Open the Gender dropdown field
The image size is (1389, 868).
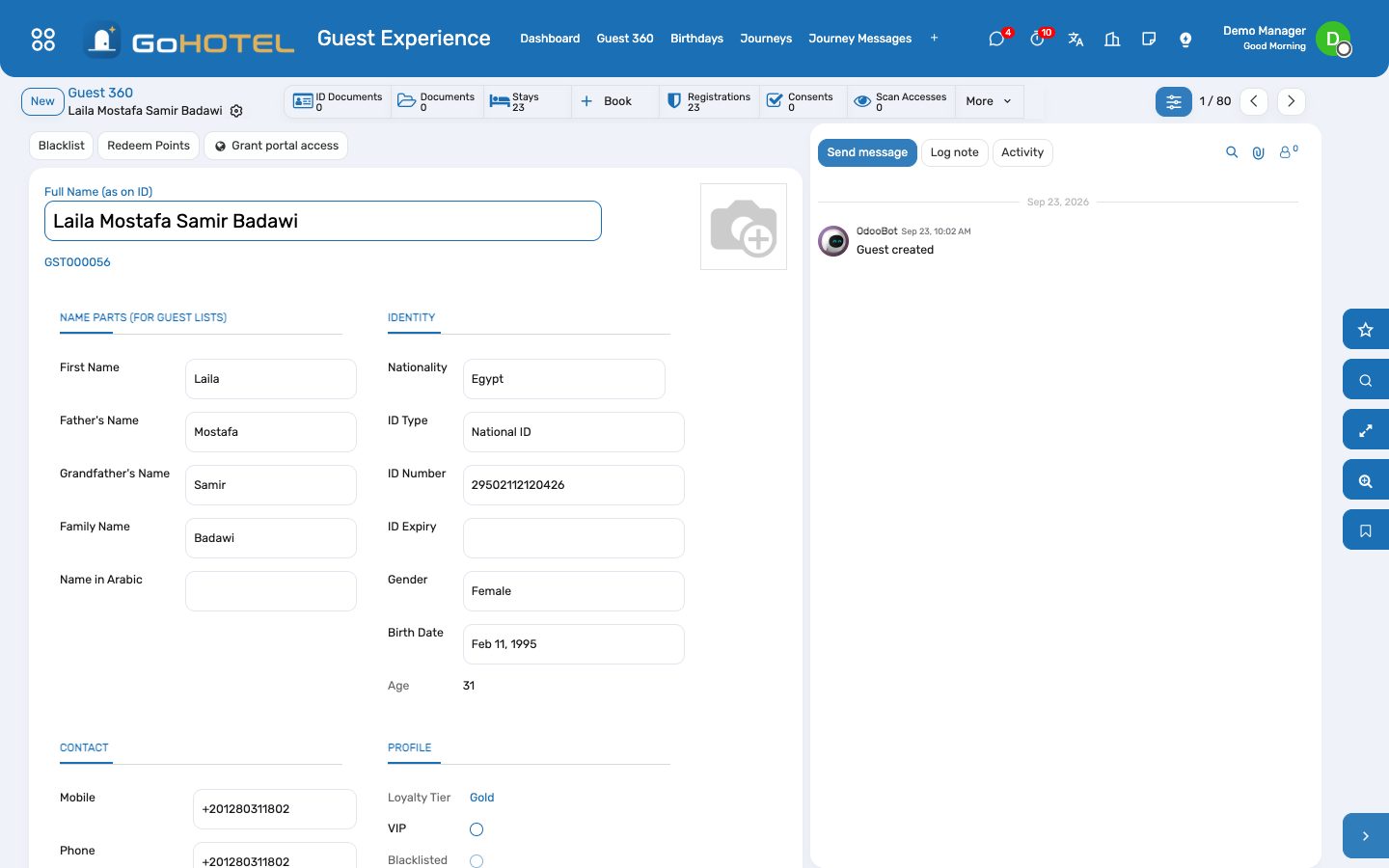[574, 591]
